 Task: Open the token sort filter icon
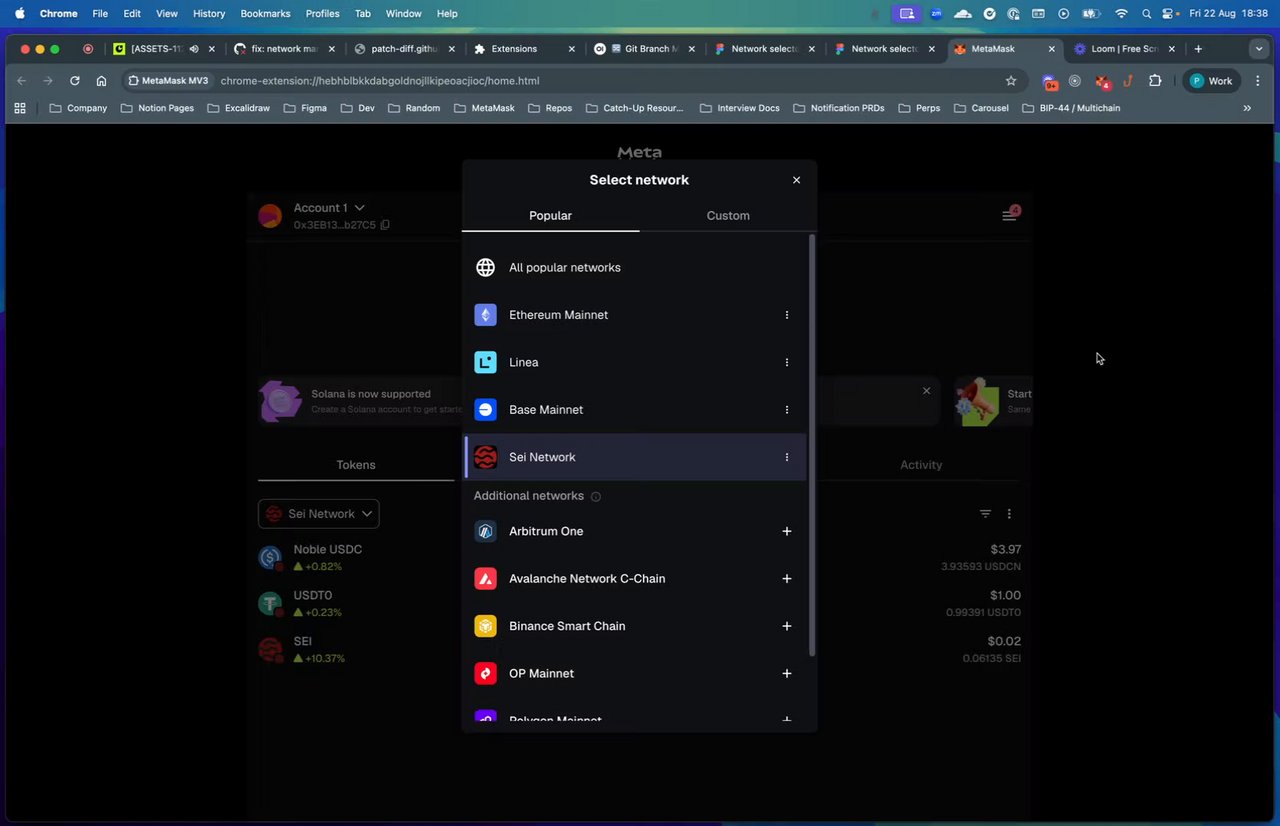[985, 514]
